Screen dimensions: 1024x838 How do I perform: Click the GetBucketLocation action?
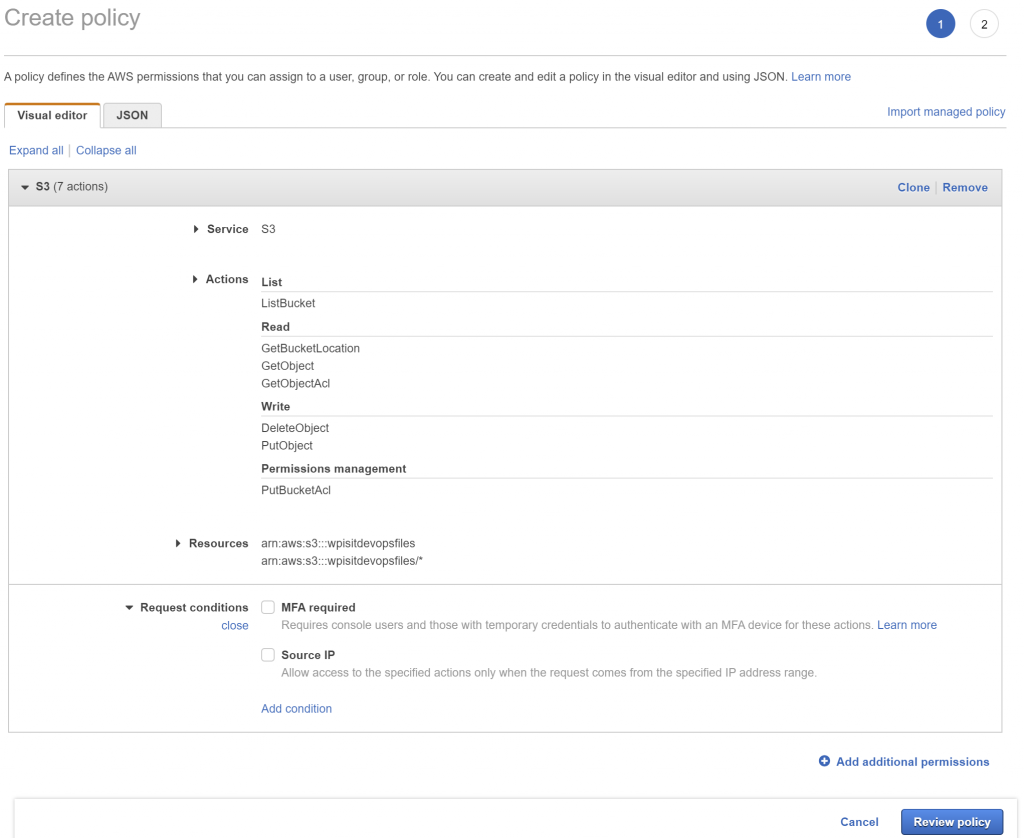310,348
